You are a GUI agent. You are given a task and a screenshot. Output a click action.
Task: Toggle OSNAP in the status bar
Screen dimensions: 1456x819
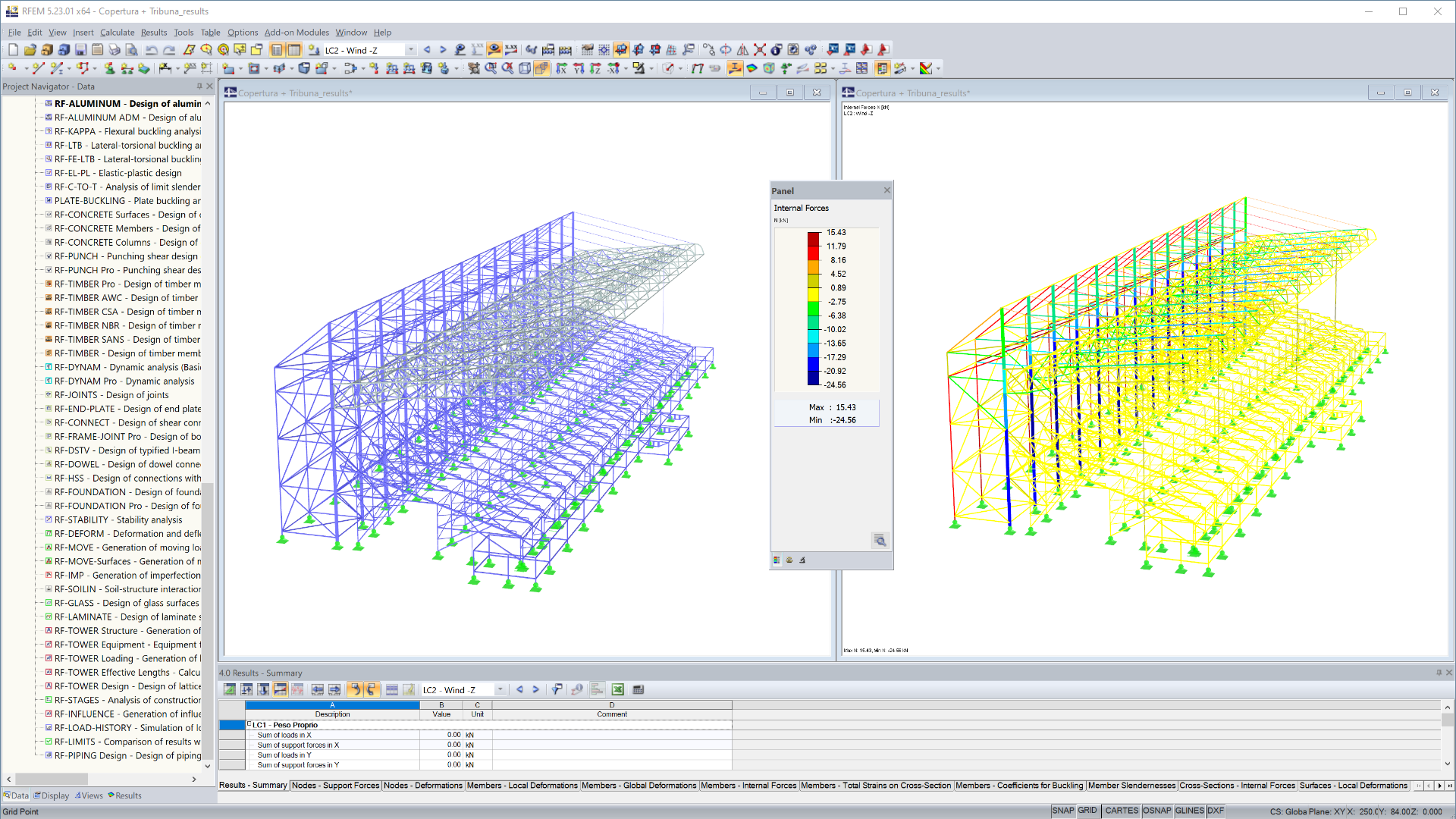(1156, 811)
